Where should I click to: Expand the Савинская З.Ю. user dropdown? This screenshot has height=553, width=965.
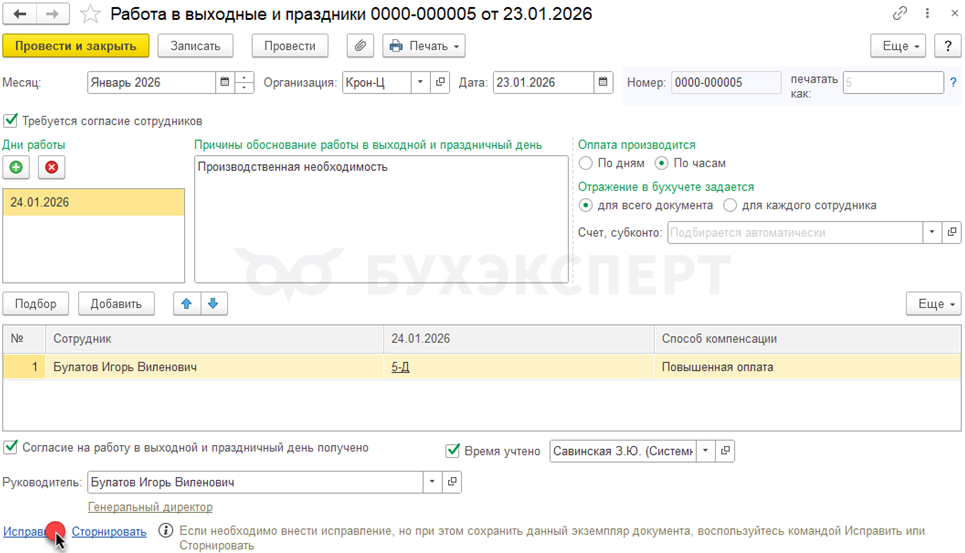pos(705,451)
